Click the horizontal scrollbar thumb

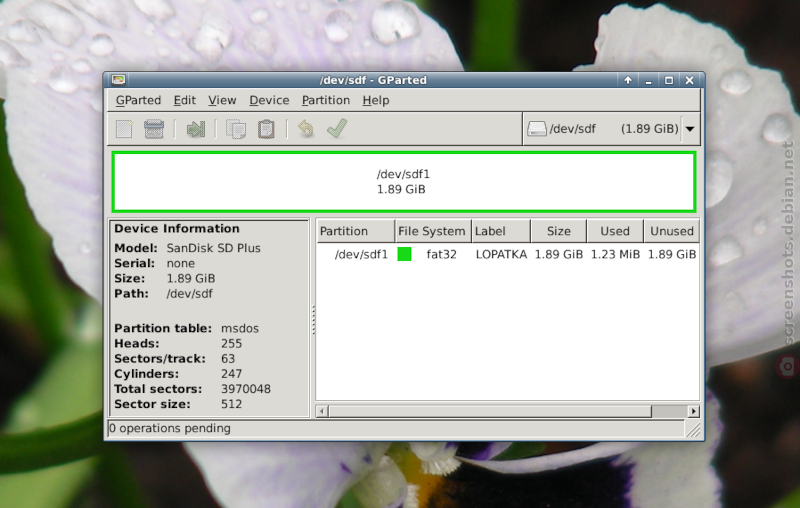click(x=490, y=411)
